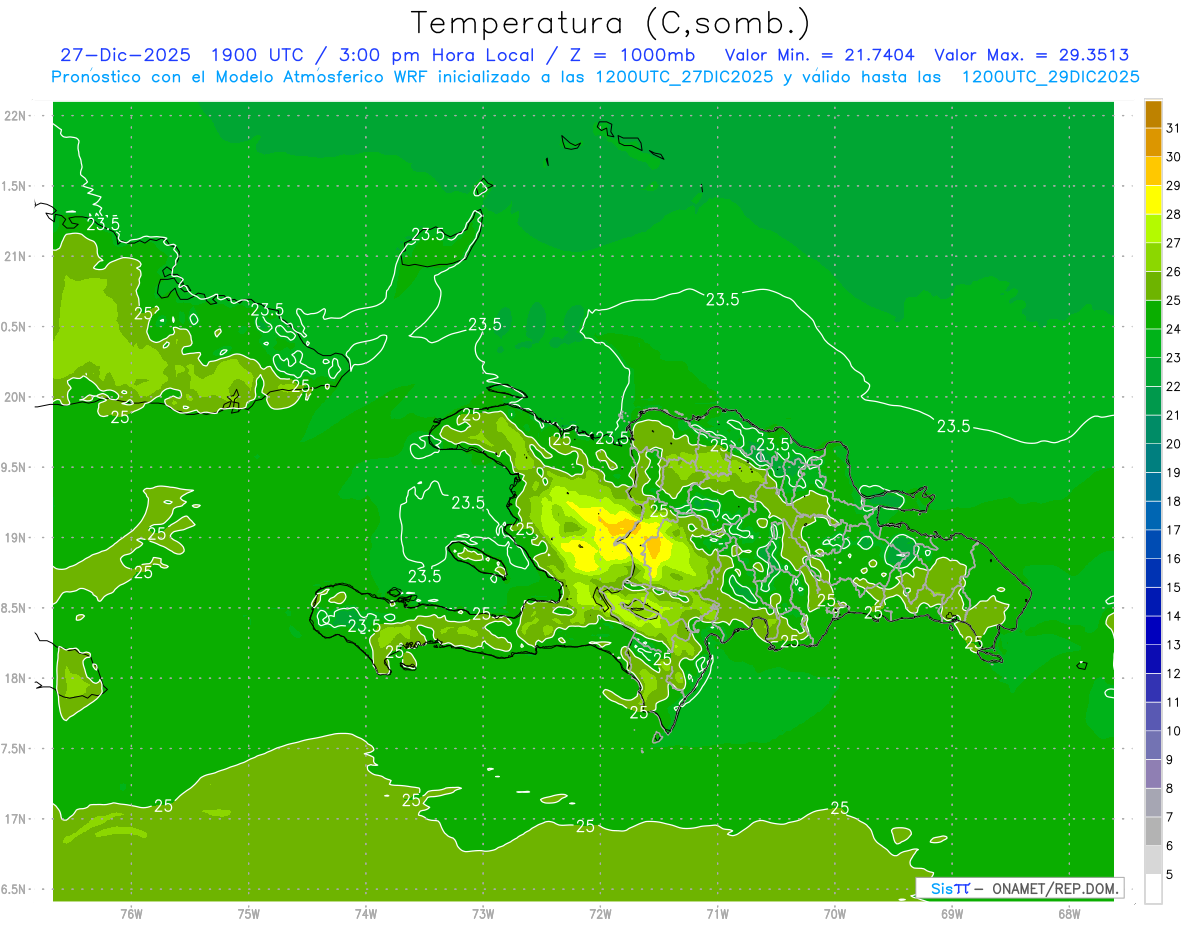This screenshot has width=1200, height=927.
Task: Click the "68W" longitude label
Action: point(1069,913)
